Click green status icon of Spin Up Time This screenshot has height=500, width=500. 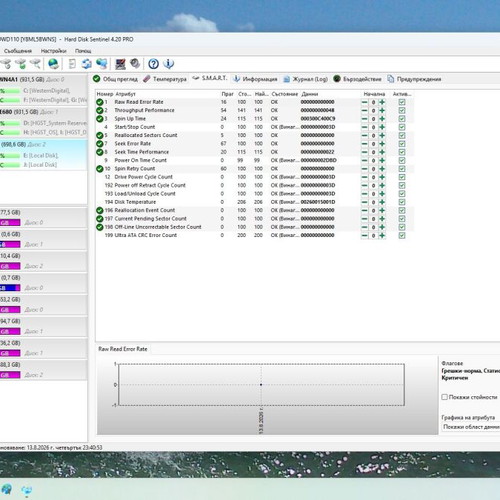(99, 119)
